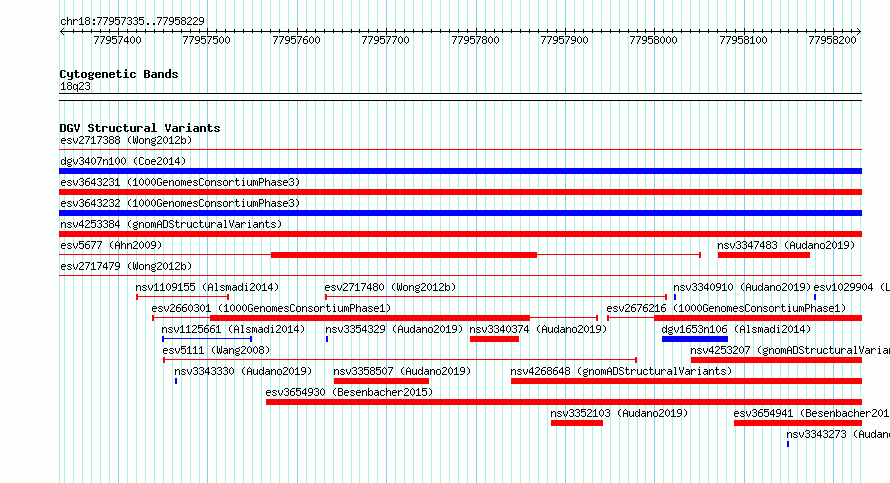This screenshot has width=890, height=483.
Task: Click the small blue nsv3340910 marker
Action: pos(675,297)
